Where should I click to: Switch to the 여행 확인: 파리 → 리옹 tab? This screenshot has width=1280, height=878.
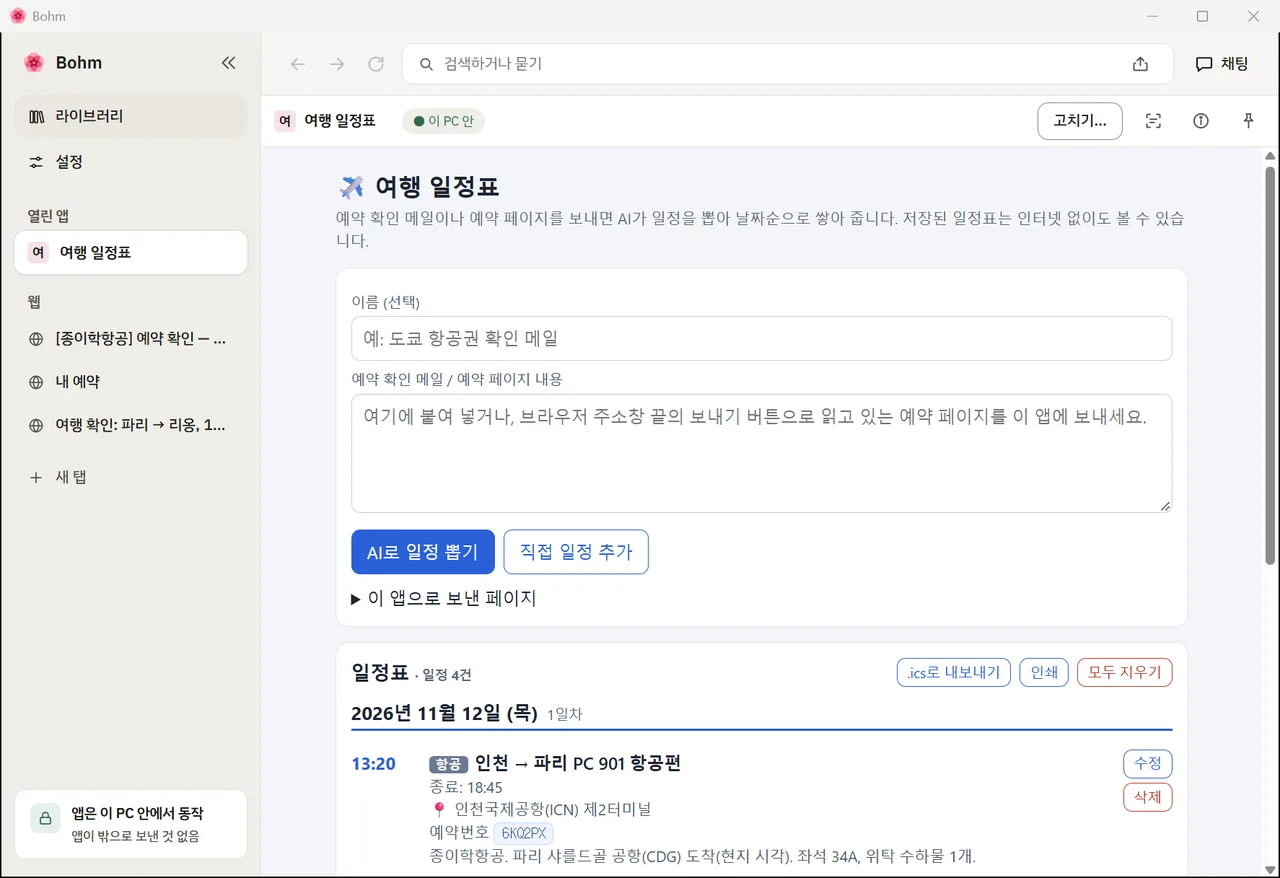coord(131,425)
